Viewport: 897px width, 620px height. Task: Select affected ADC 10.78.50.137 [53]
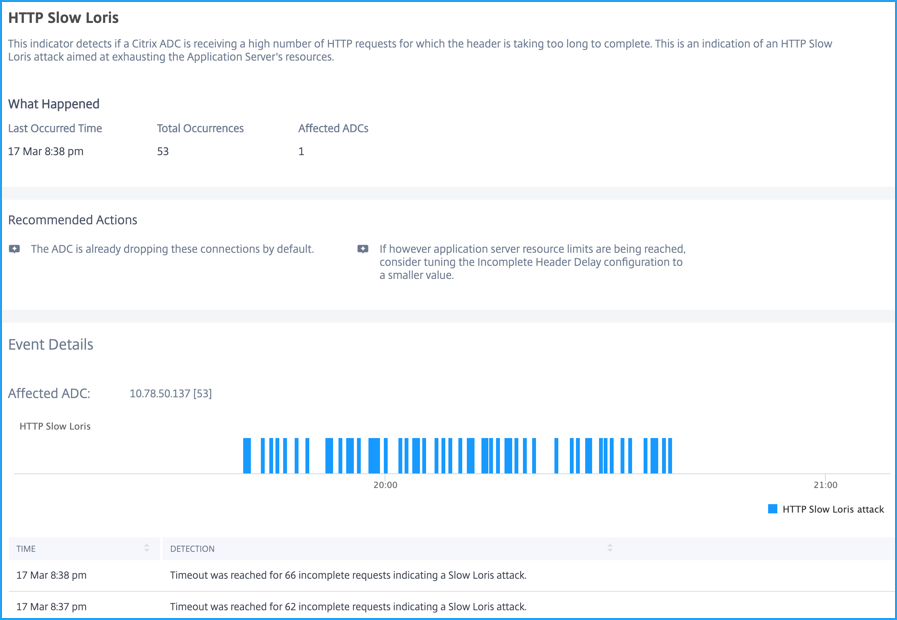point(170,394)
